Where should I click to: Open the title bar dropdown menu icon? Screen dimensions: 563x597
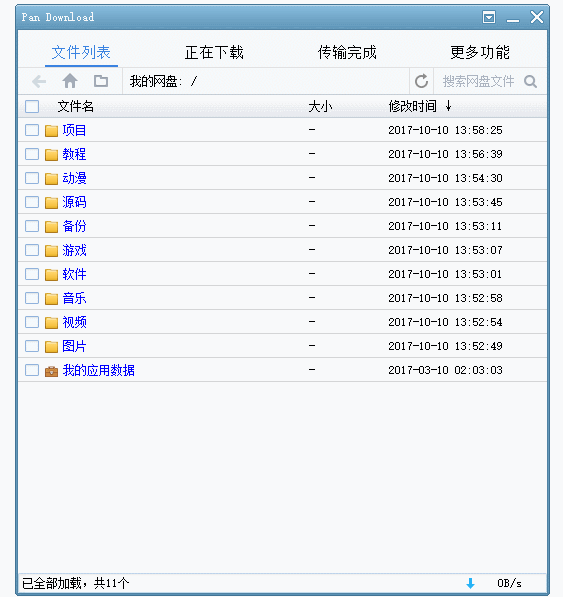[x=489, y=17]
